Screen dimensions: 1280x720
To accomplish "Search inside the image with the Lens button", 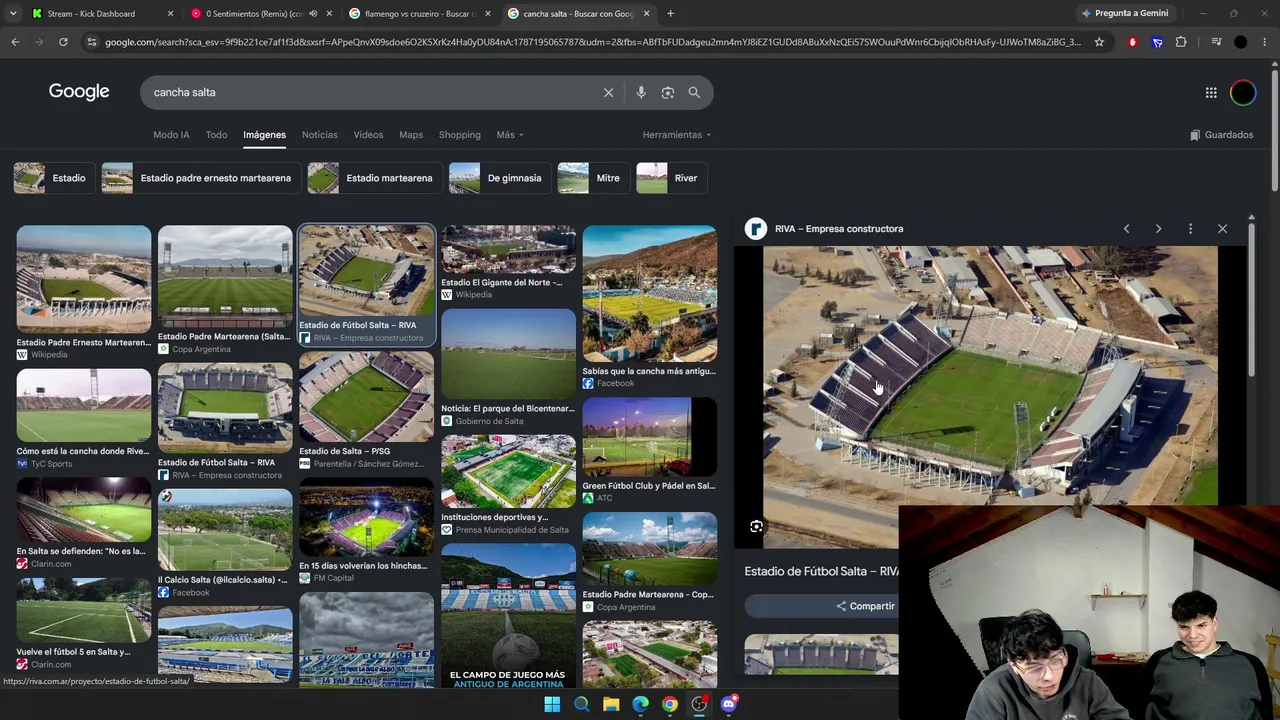I will click(x=756, y=526).
